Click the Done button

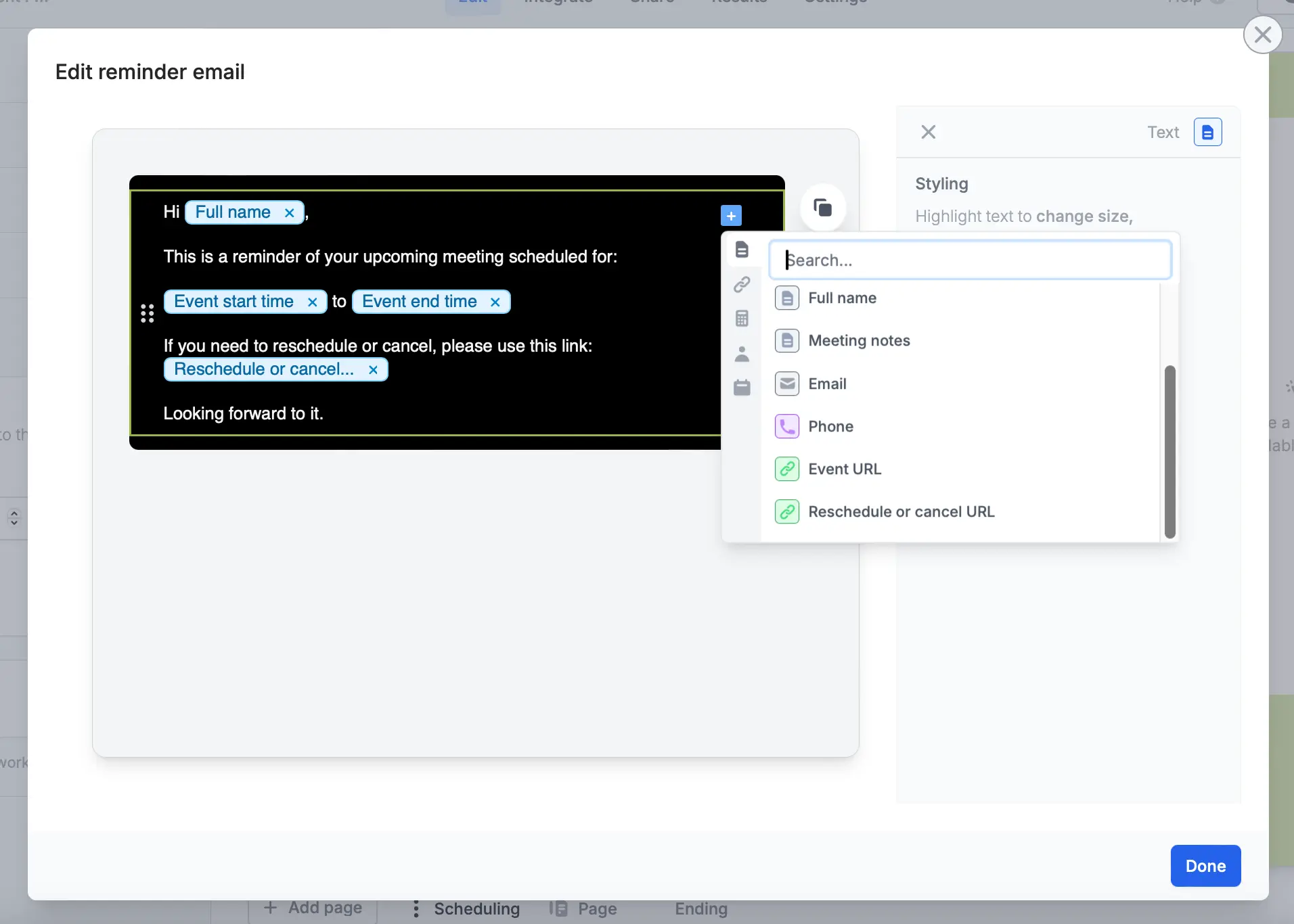[1205, 866]
